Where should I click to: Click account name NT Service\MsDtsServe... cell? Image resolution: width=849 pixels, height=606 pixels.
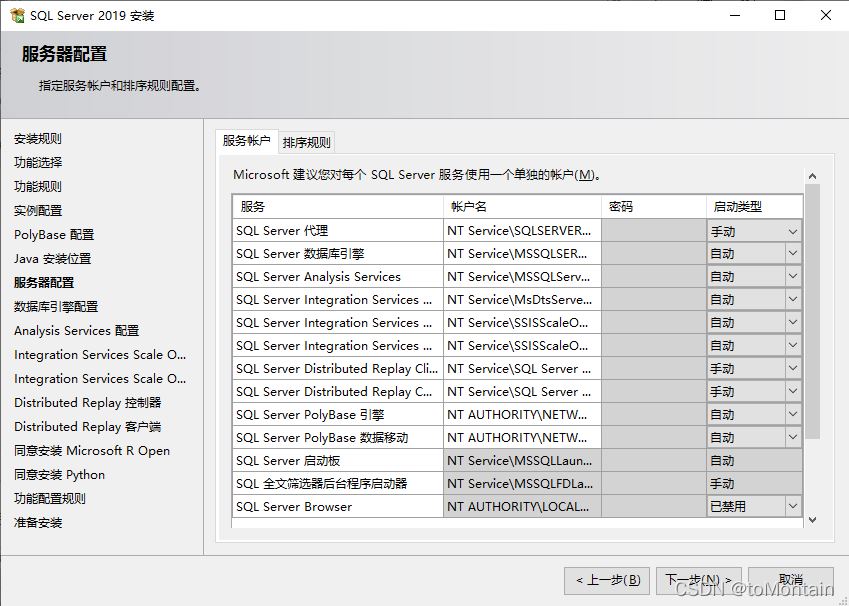pyautogui.click(x=522, y=299)
